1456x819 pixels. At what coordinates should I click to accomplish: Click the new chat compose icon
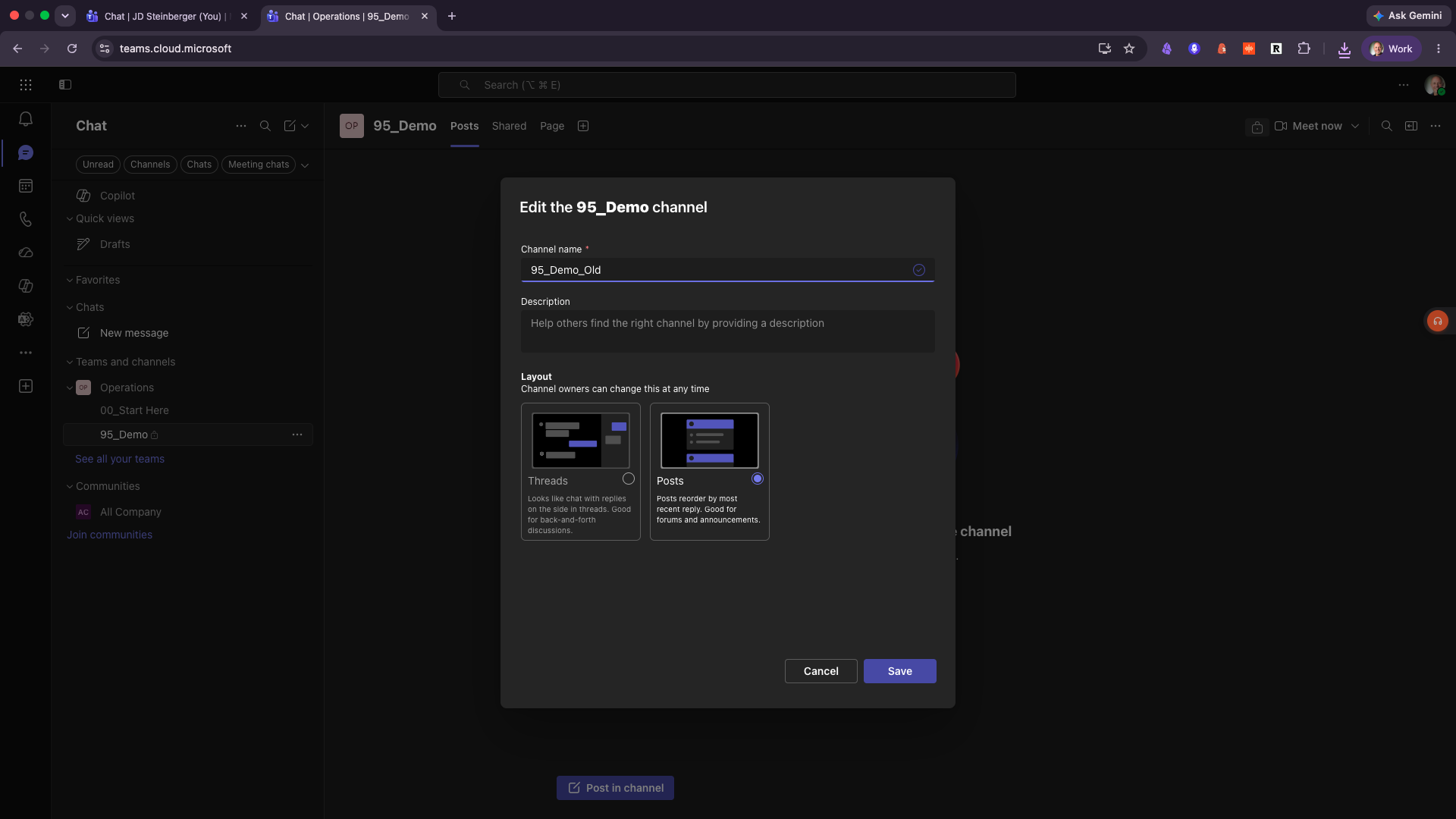290,126
